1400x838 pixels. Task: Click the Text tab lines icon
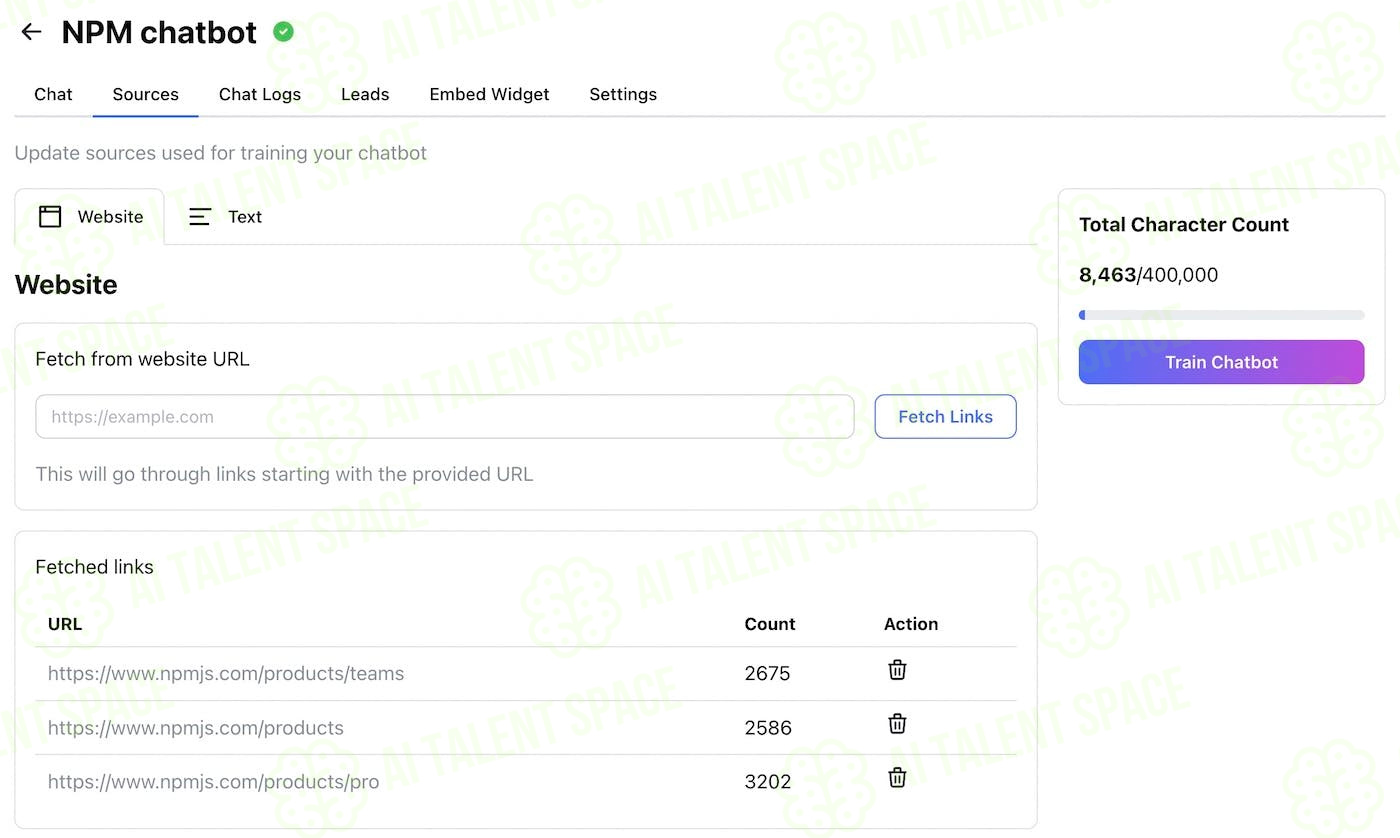[200, 216]
